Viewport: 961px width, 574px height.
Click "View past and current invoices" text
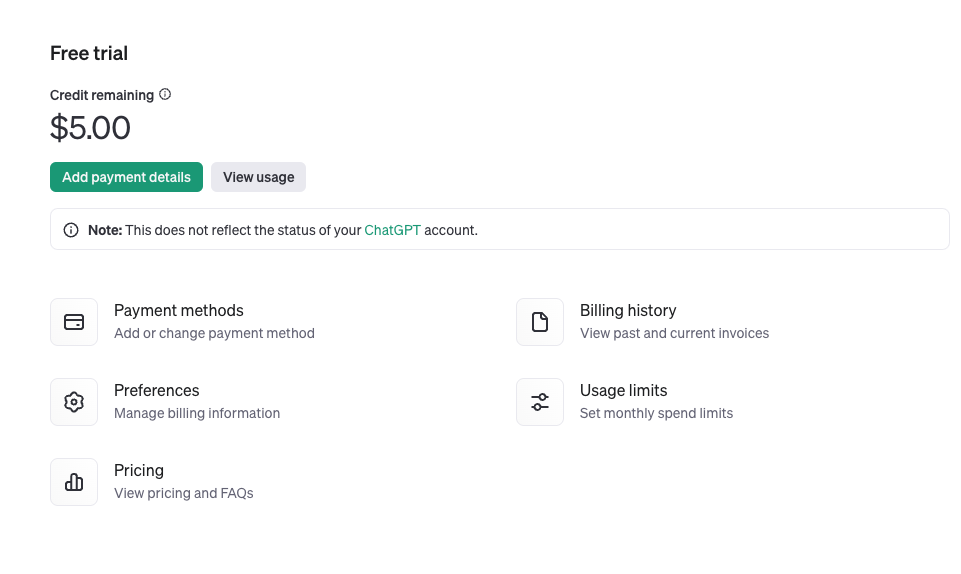pos(674,333)
